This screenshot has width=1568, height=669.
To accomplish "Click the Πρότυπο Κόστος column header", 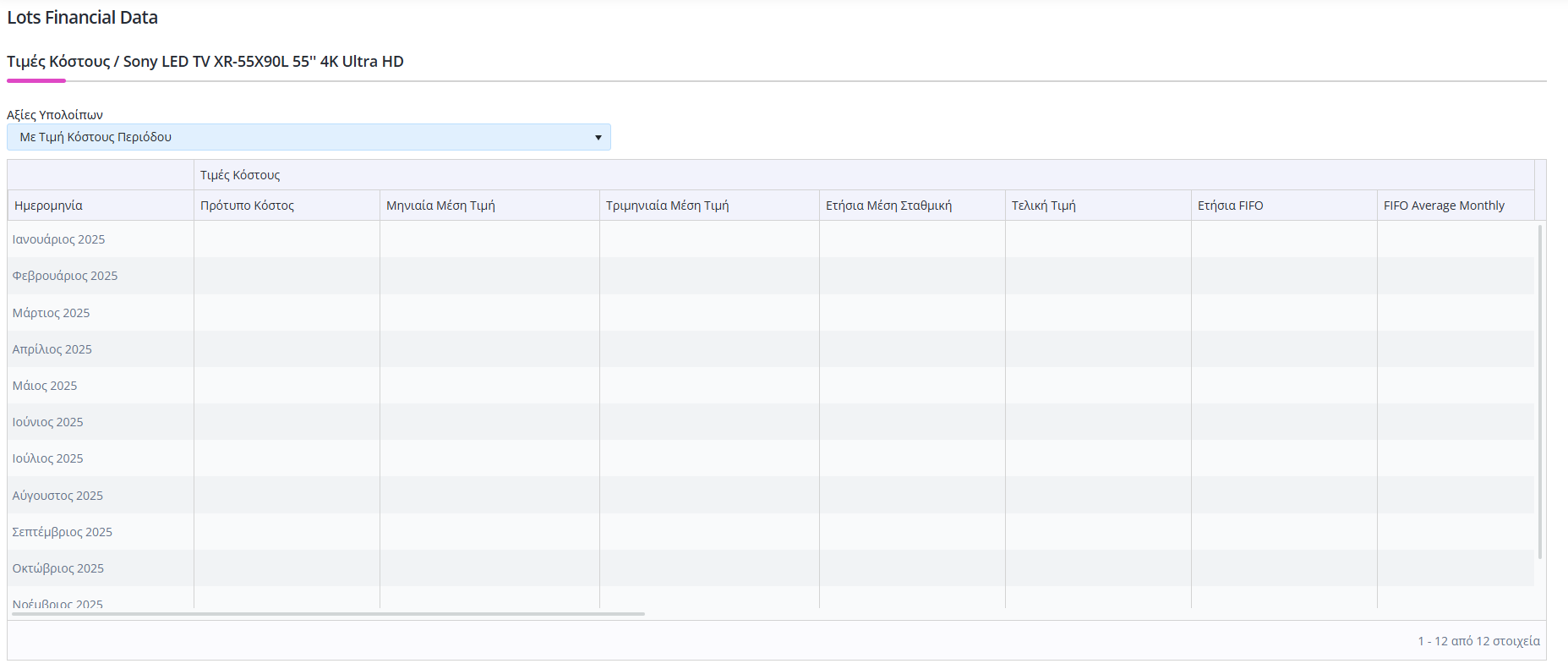I will pos(287,206).
